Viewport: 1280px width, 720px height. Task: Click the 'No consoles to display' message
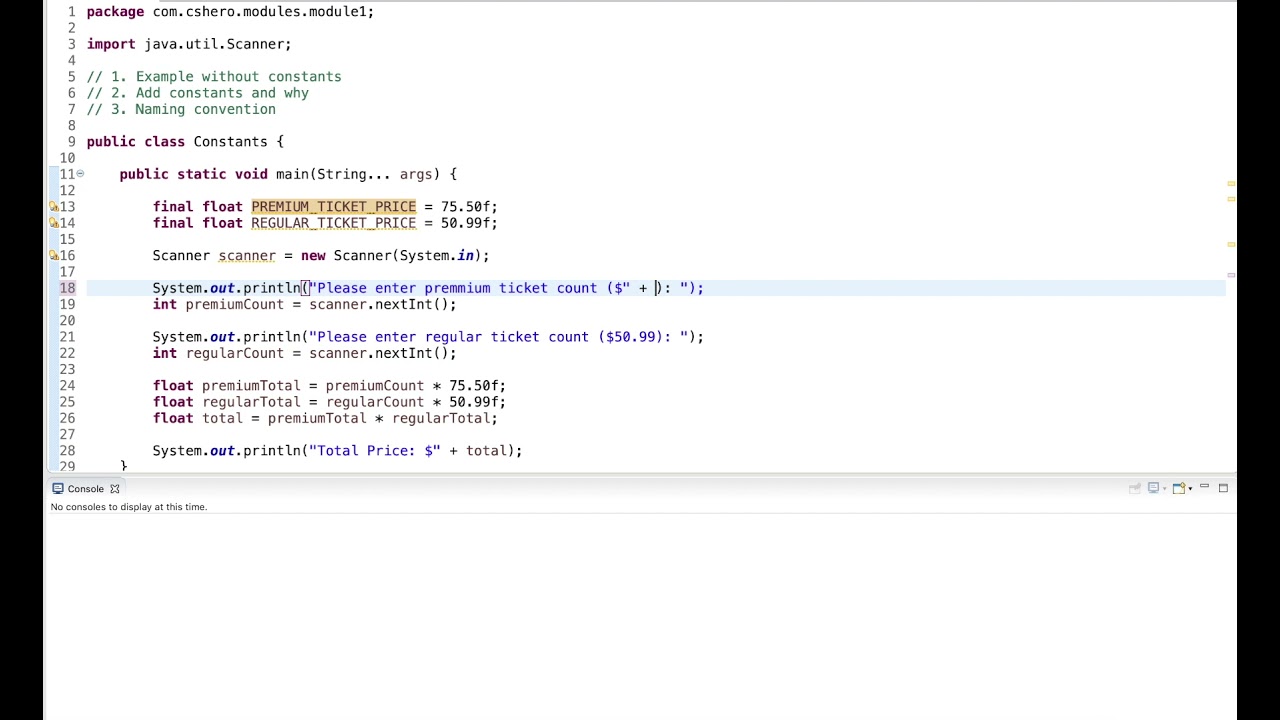pos(129,507)
